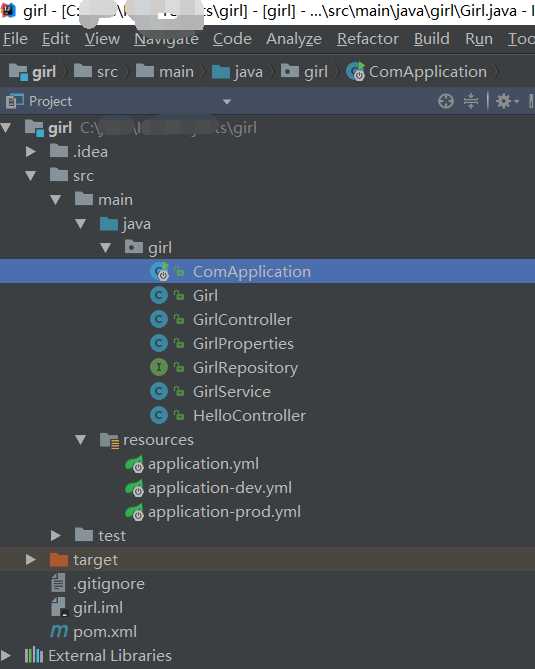Click the Scroll from Source target icon
This screenshot has width=535, height=669.
(446, 102)
